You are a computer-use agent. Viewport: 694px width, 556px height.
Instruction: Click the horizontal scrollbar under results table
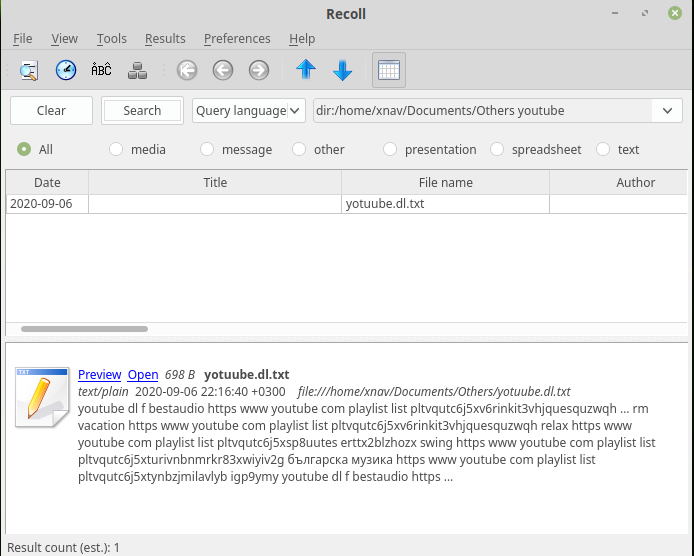[x=84, y=328]
